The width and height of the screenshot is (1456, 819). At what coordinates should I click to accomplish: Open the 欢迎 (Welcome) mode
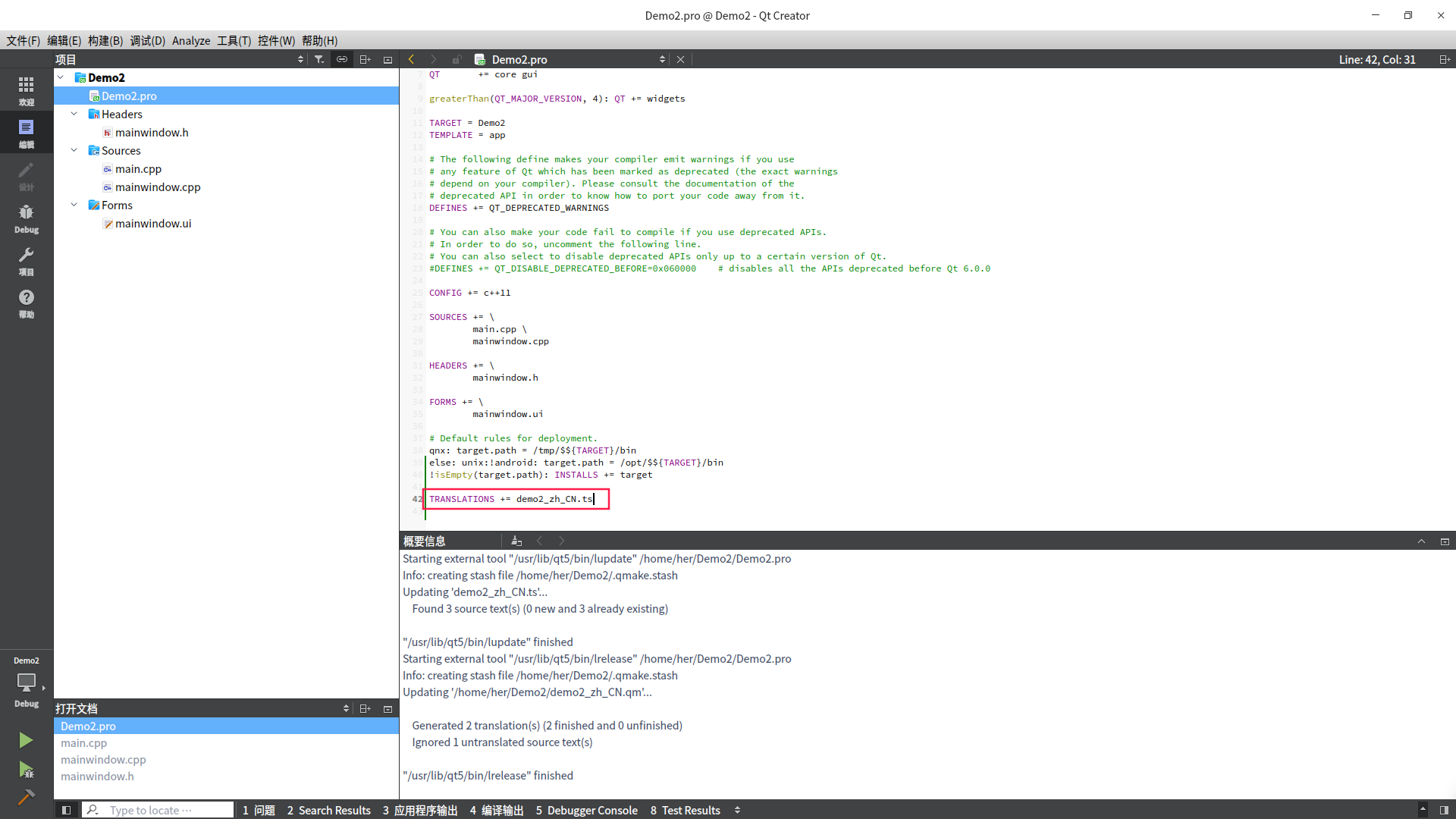click(x=27, y=90)
